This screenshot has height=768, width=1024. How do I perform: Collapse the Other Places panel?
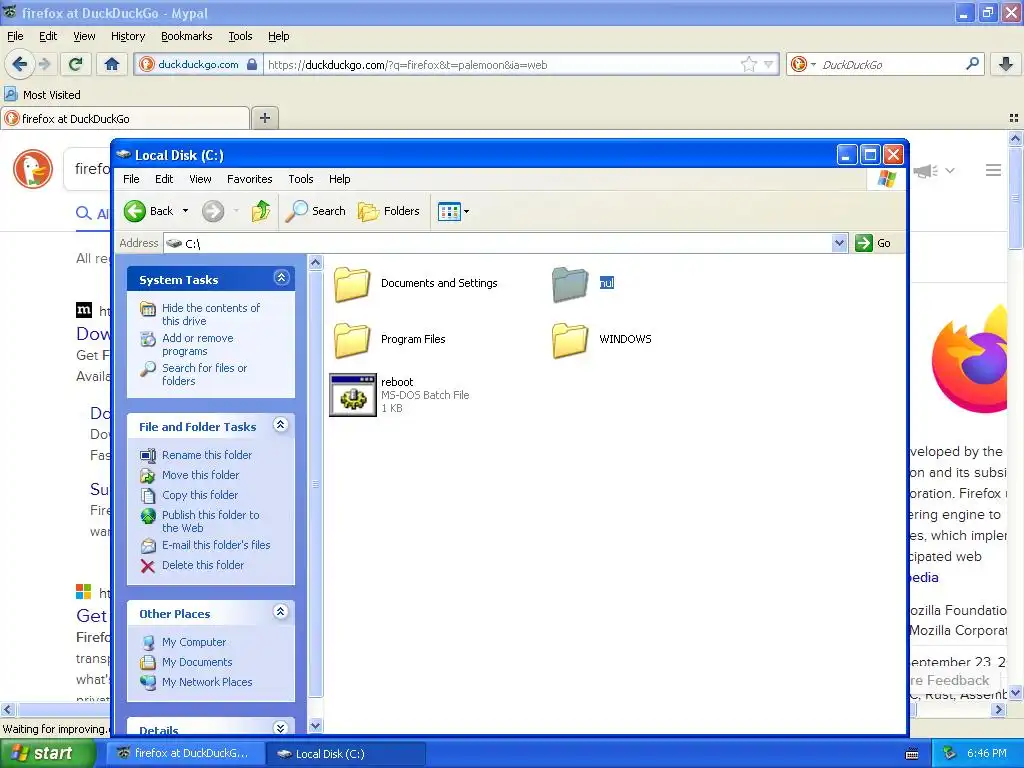pyautogui.click(x=281, y=612)
